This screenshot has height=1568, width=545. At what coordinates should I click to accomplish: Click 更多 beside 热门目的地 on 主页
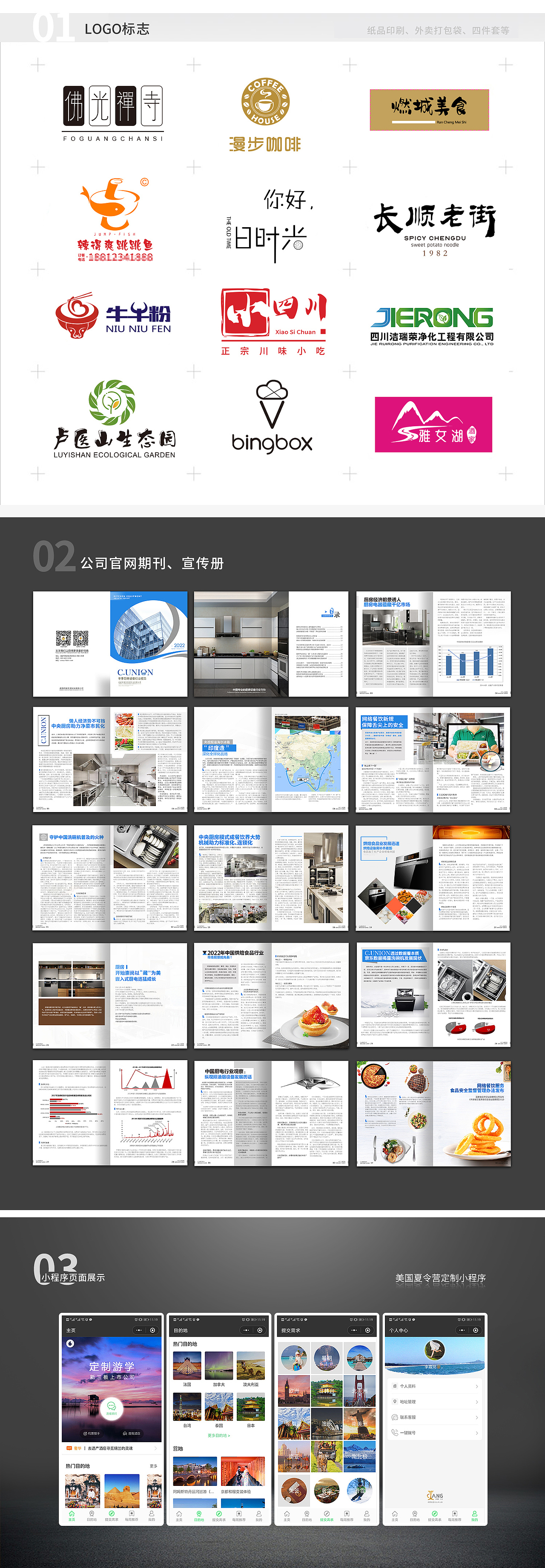coord(153,1466)
